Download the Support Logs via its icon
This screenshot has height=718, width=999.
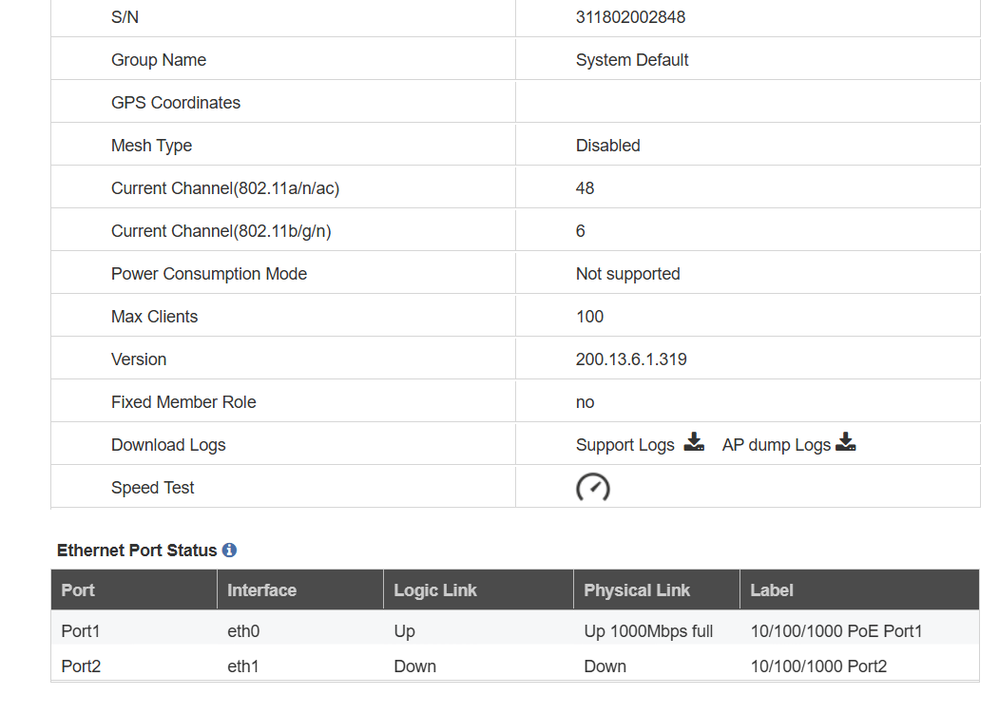pyautogui.click(x=694, y=443)
